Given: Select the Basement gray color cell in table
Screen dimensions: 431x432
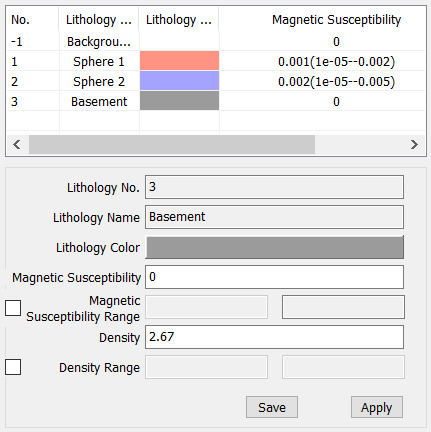Looking at the screenshot, I should (179, 101).
